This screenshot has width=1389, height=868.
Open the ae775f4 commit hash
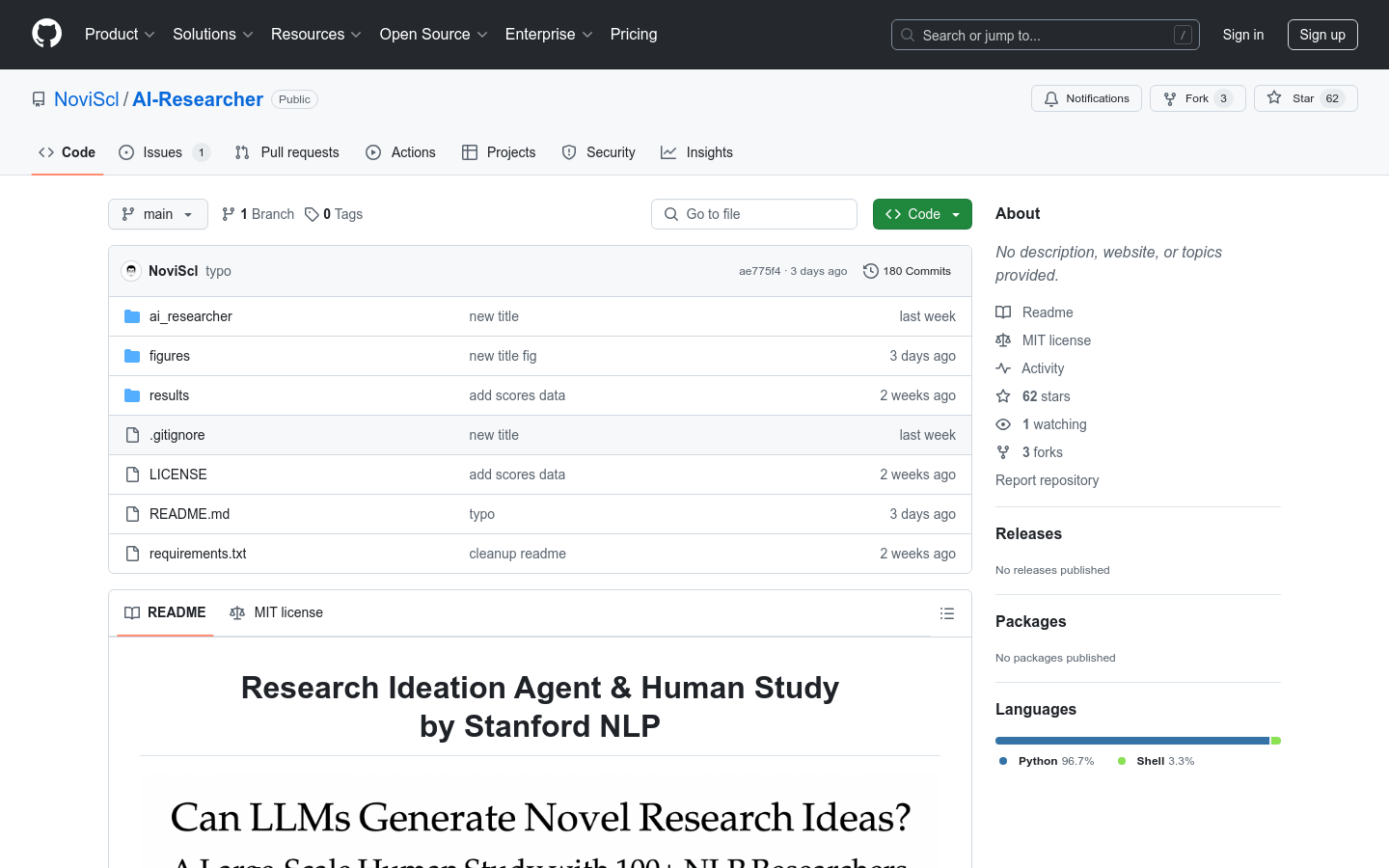click(760, 271)
